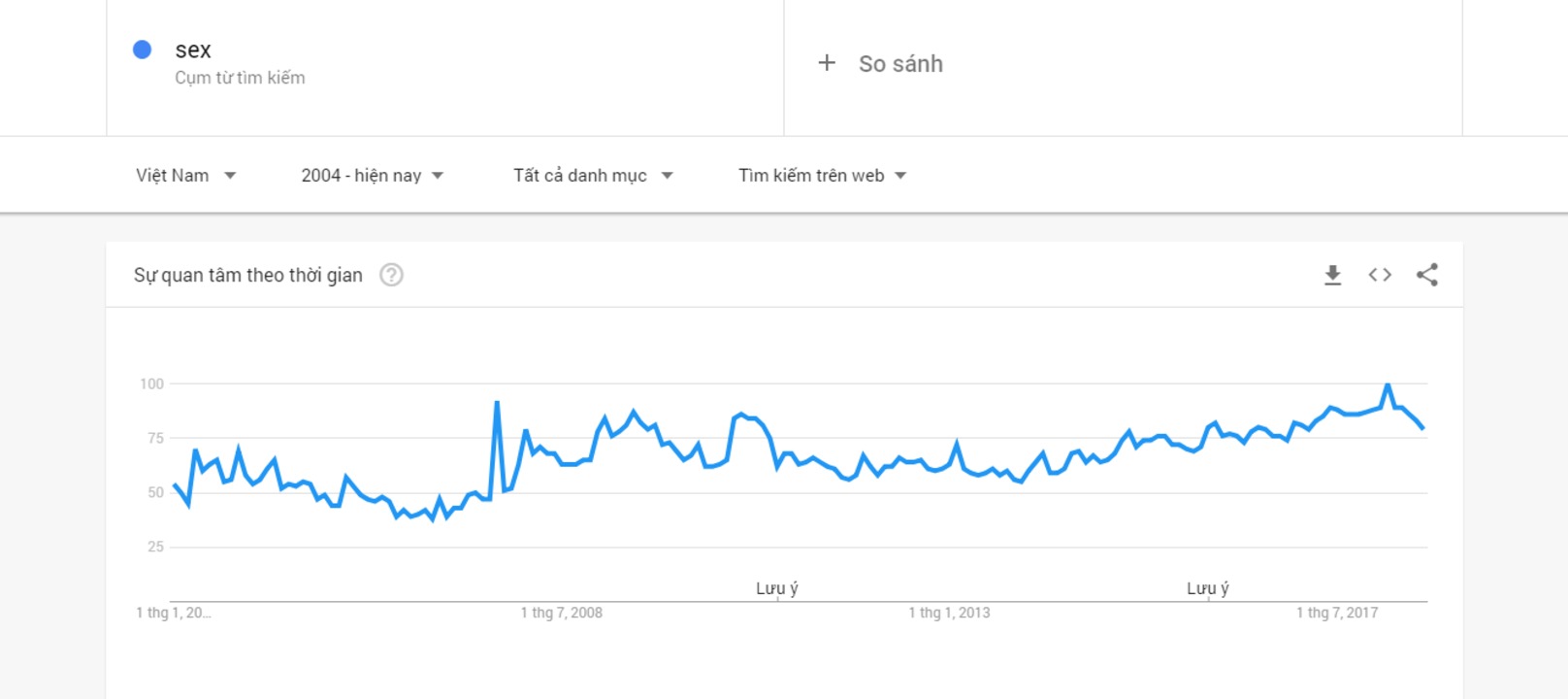
Task: Click the 1 thg 1, 2013 axis label
Action: (950, 613)
